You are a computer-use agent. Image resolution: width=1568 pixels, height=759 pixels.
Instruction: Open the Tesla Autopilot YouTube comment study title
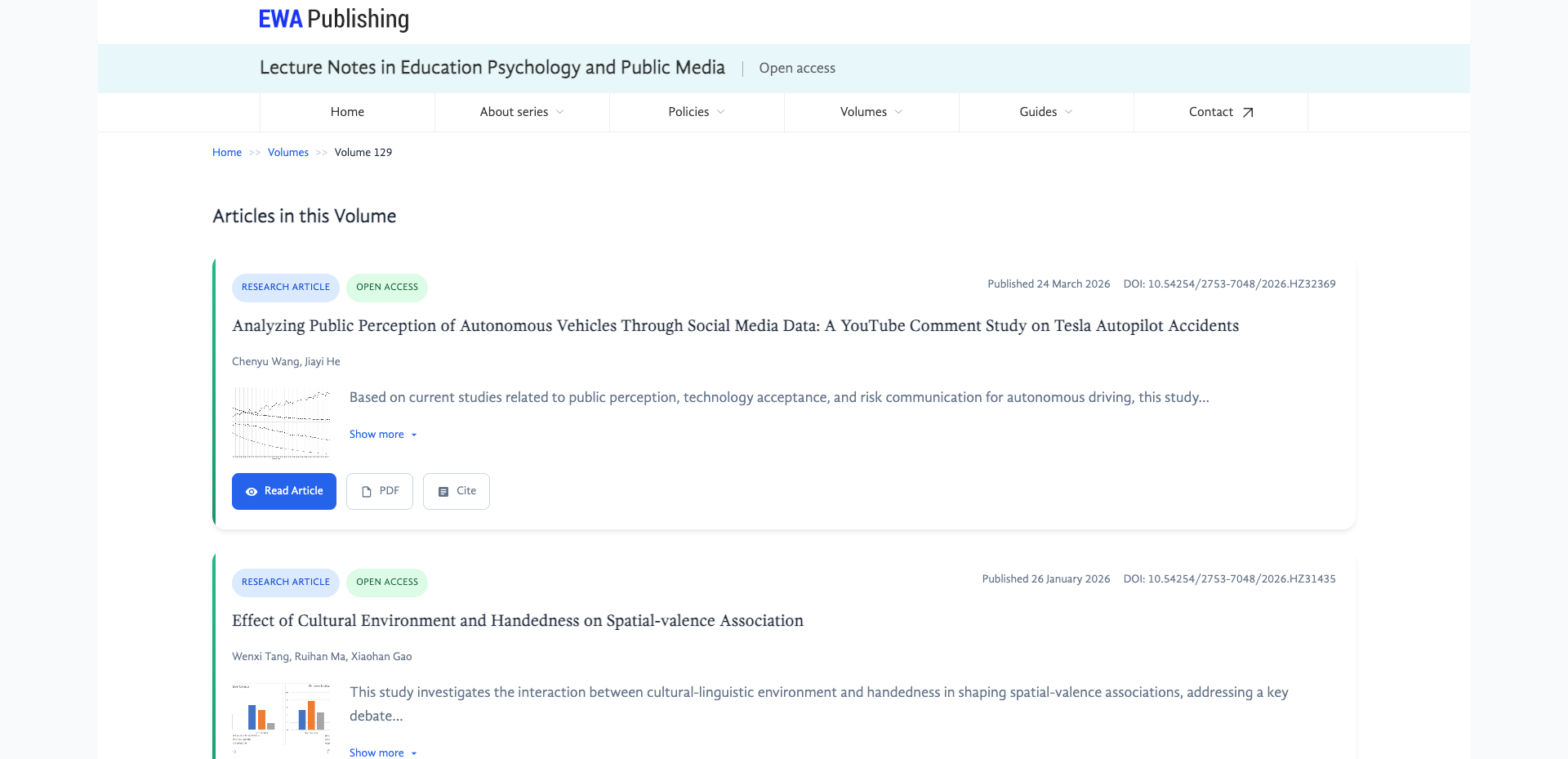[x=735, y=326]
